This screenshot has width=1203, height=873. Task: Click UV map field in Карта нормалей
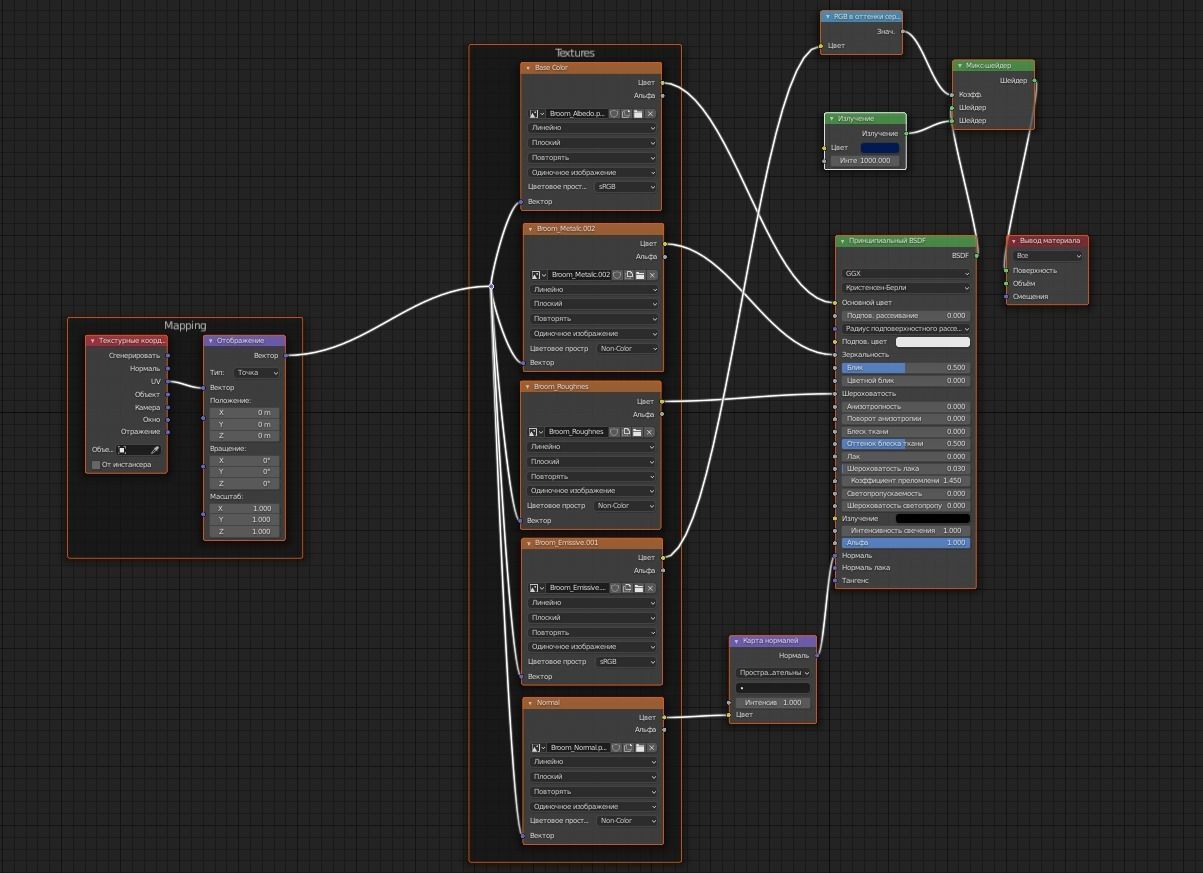coord(773,688)
